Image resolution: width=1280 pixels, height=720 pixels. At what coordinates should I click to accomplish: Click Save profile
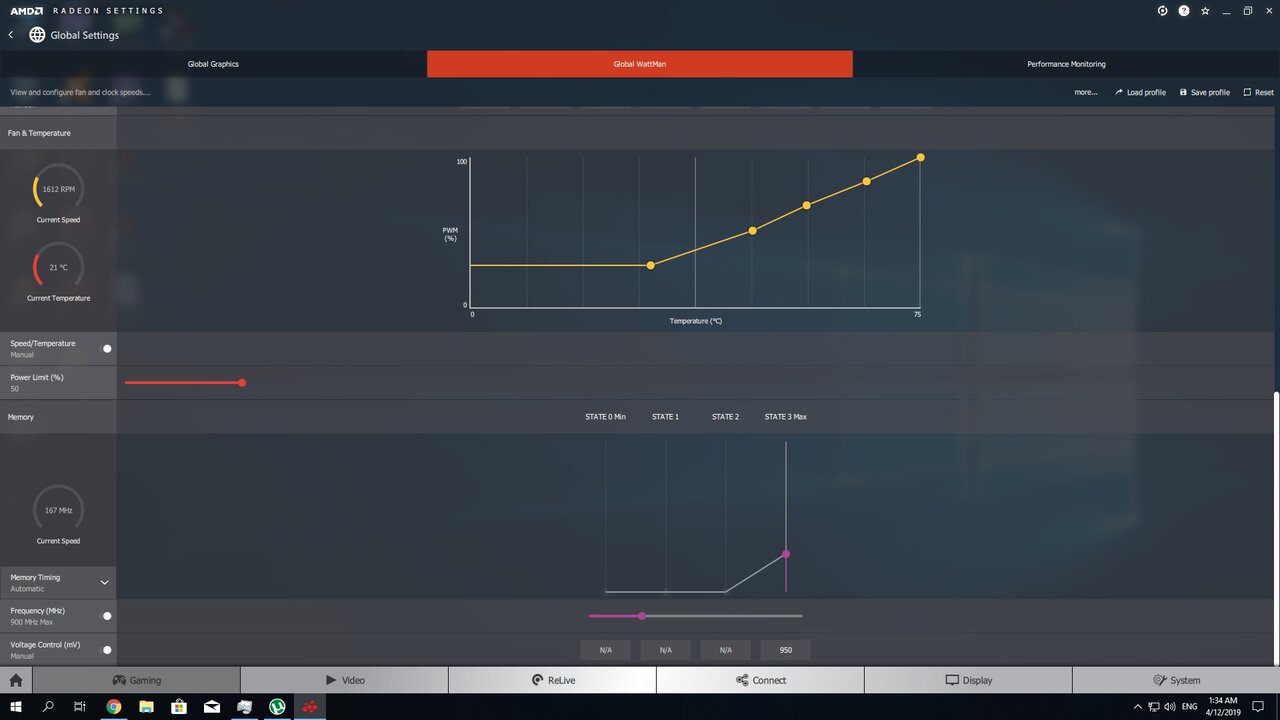1205,92
